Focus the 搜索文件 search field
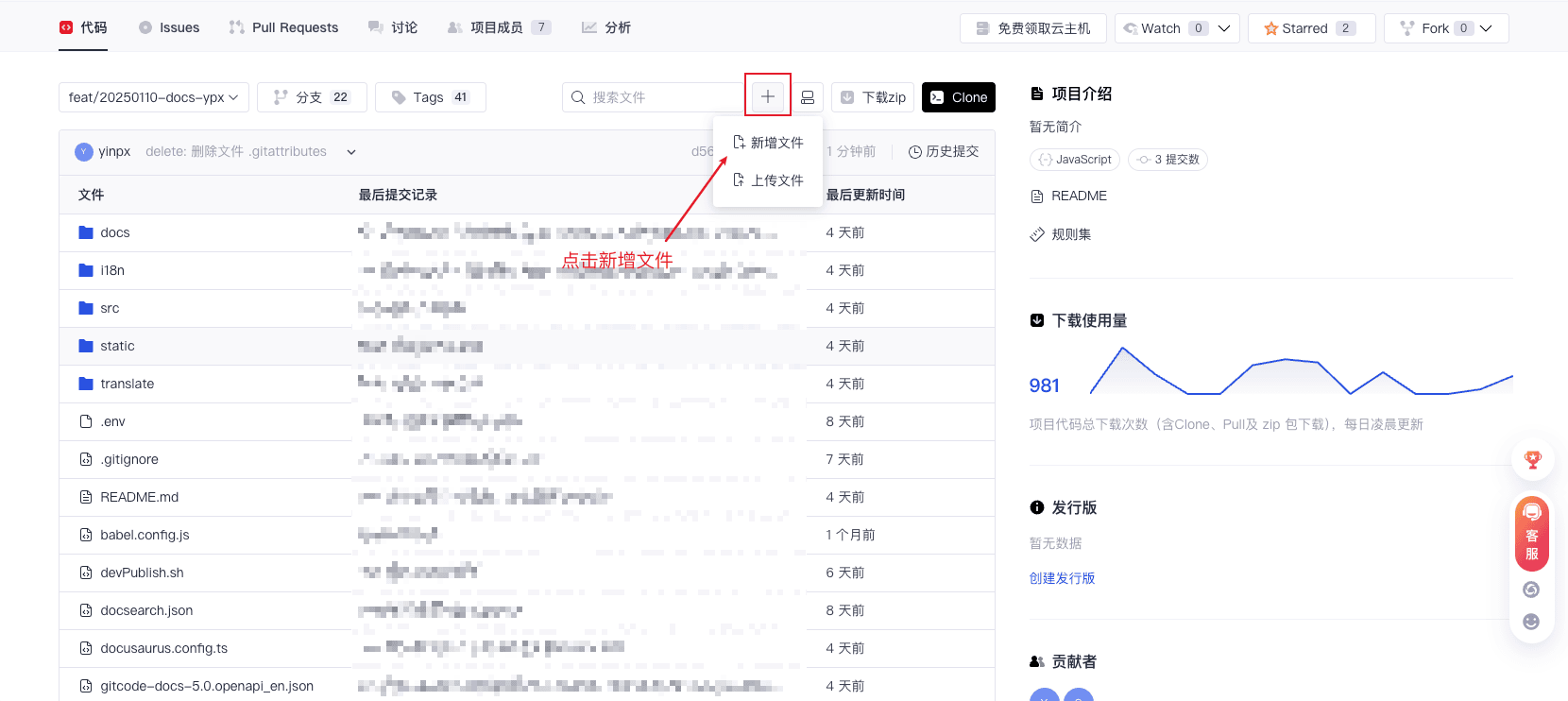Screen dimensions: 1568x701 click(x=661, y=97)
